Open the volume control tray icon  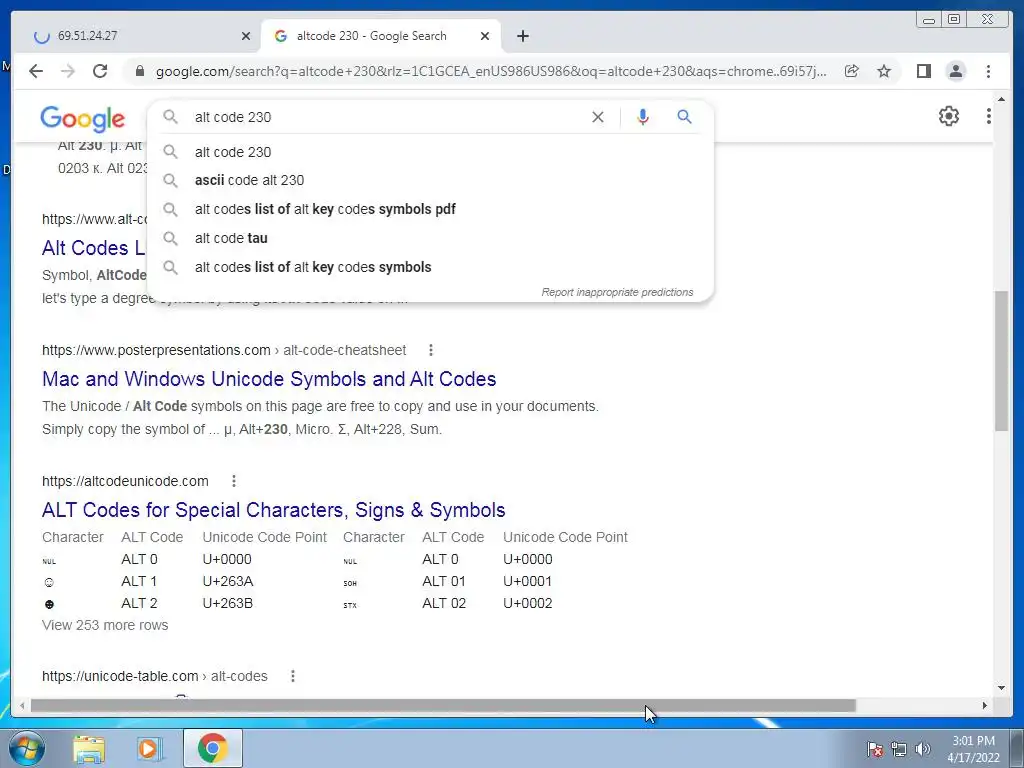(x=923, y=749)
